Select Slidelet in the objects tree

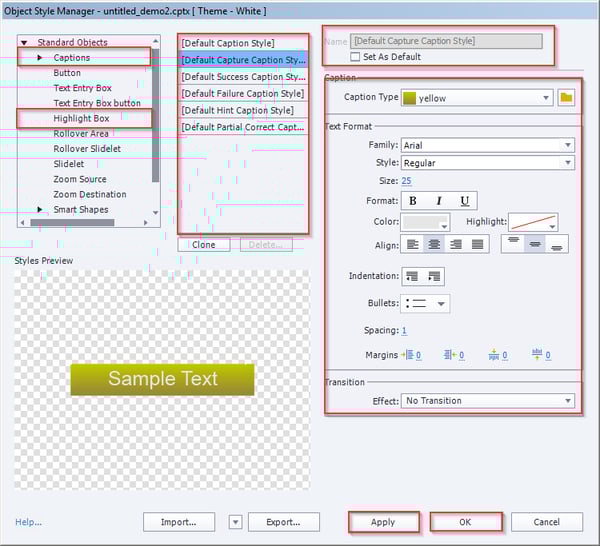[x=68, y=164]
